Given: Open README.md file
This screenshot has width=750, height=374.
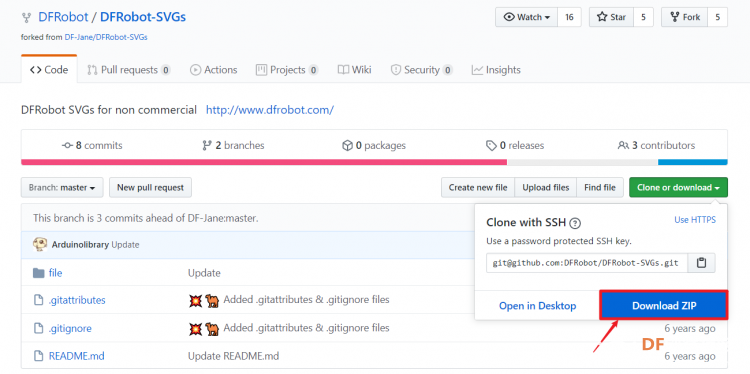Looking at the screenshot, I should pos(77,356).
